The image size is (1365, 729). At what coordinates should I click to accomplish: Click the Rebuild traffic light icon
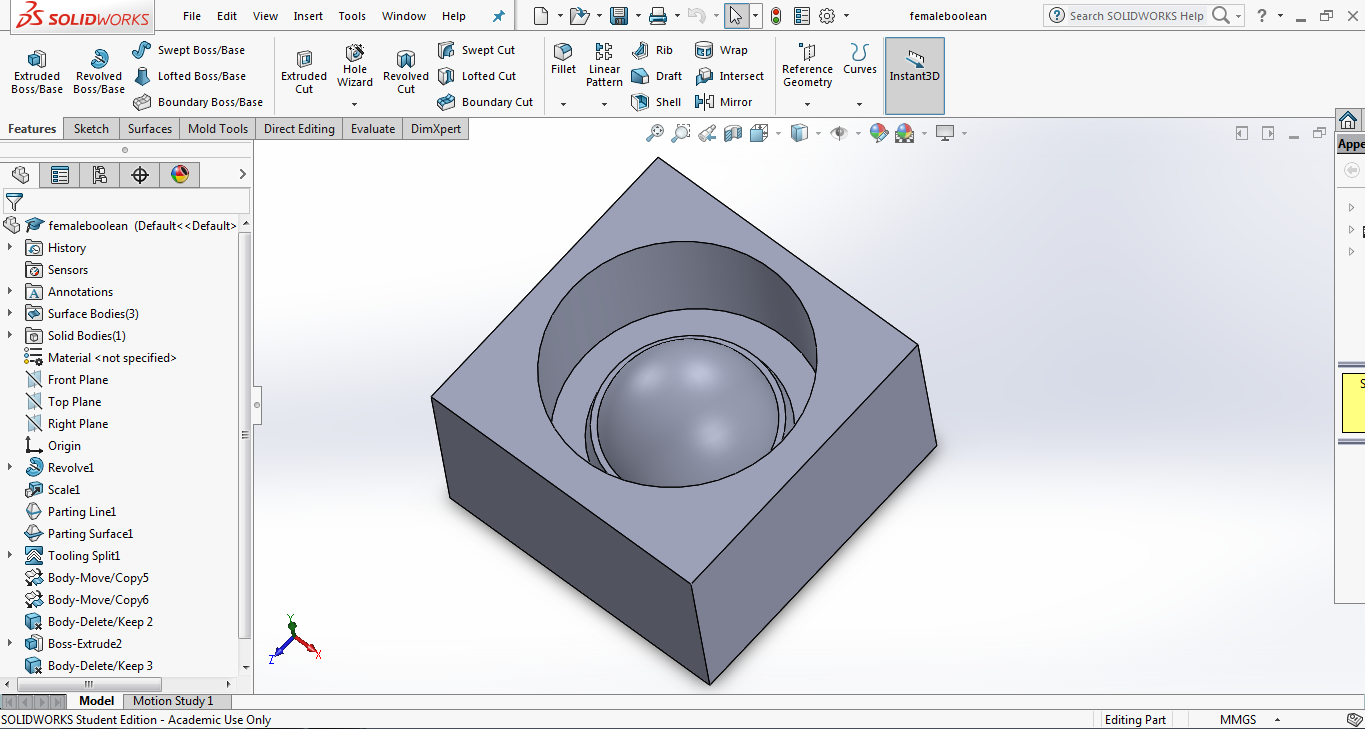(x=775, y=16)
